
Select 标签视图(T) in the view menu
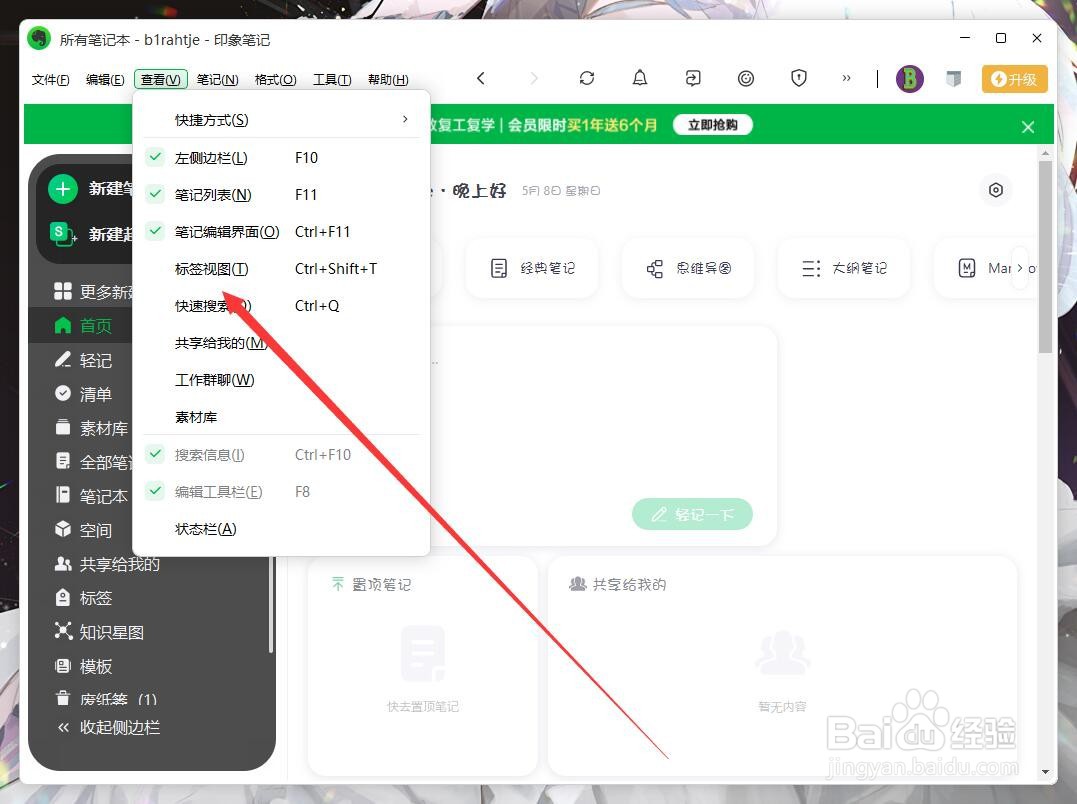tap(282, 269)
